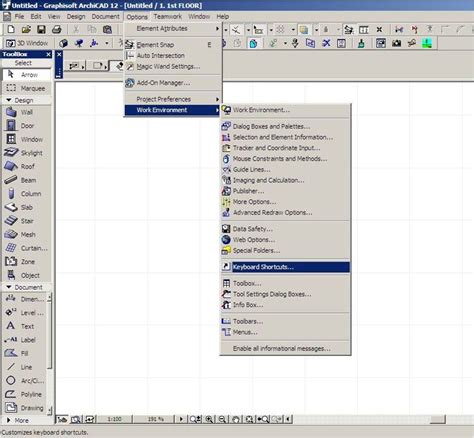The width and height of the screenshot is (474, 438).
Task: Select the Text tool
Action: pyautogui.click(x=25, y=326)
